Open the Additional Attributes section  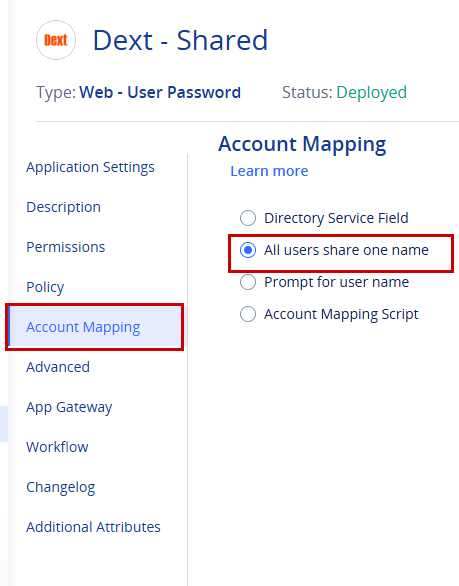[93, 527]
